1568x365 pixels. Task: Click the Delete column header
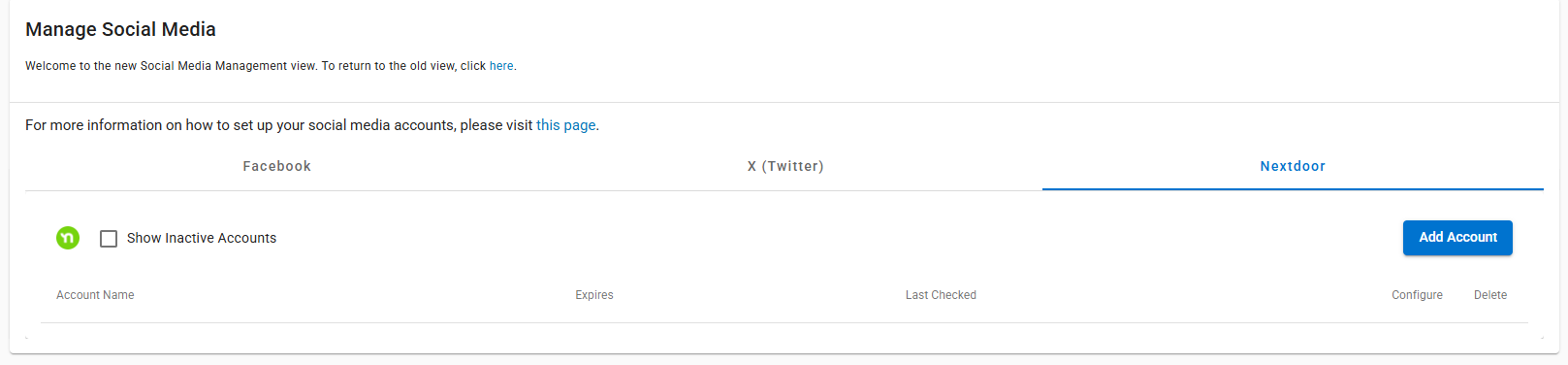[x=1490, y=295]
